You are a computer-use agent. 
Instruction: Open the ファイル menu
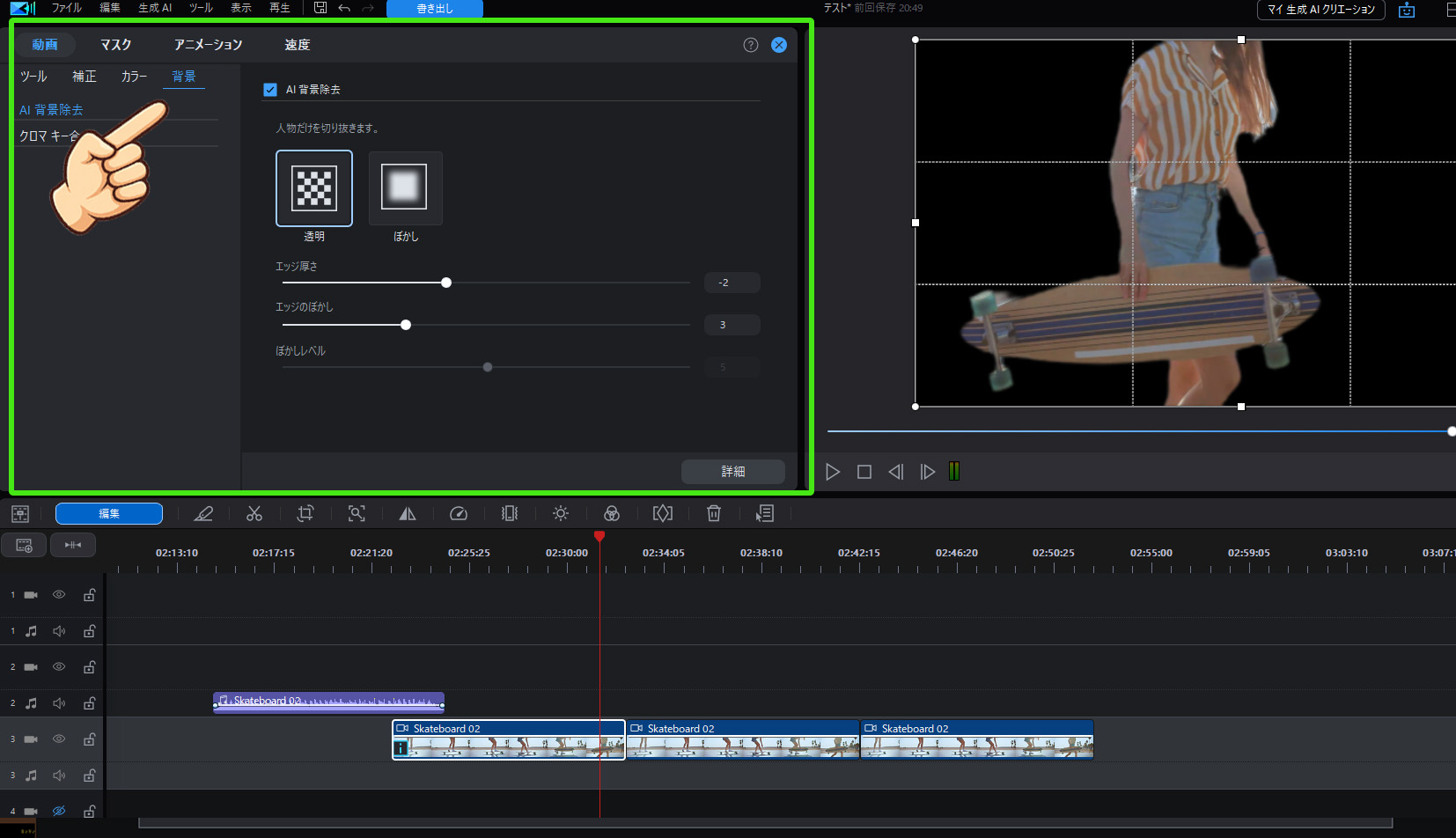coord(66,8)
